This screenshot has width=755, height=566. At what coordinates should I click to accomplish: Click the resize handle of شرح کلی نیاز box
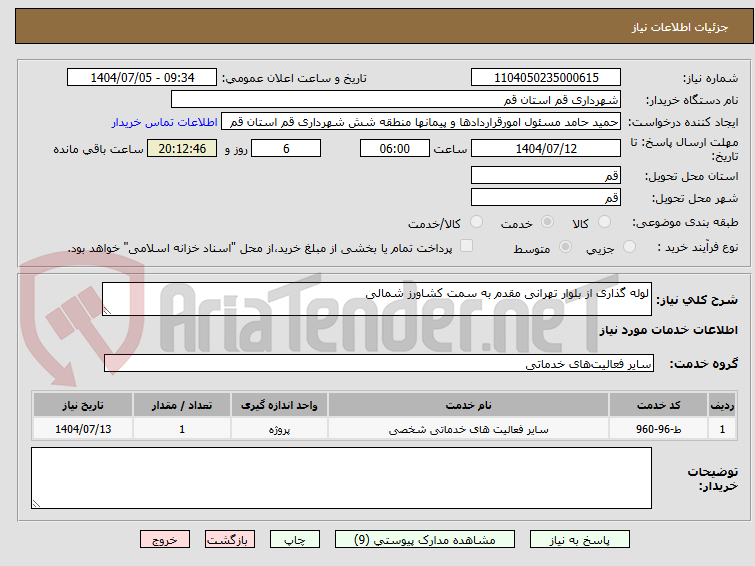107,311
